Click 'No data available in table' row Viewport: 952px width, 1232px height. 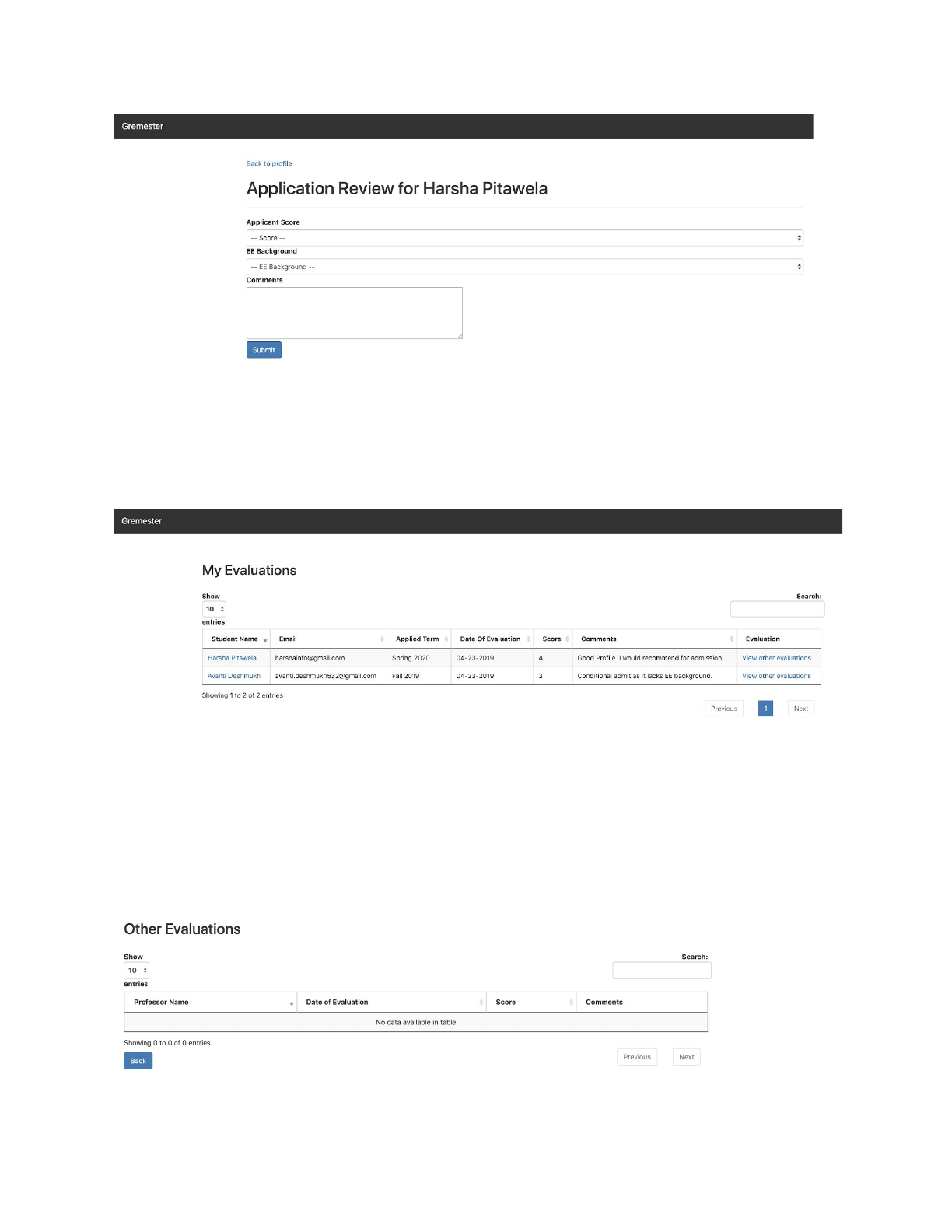pos(416,1023)
